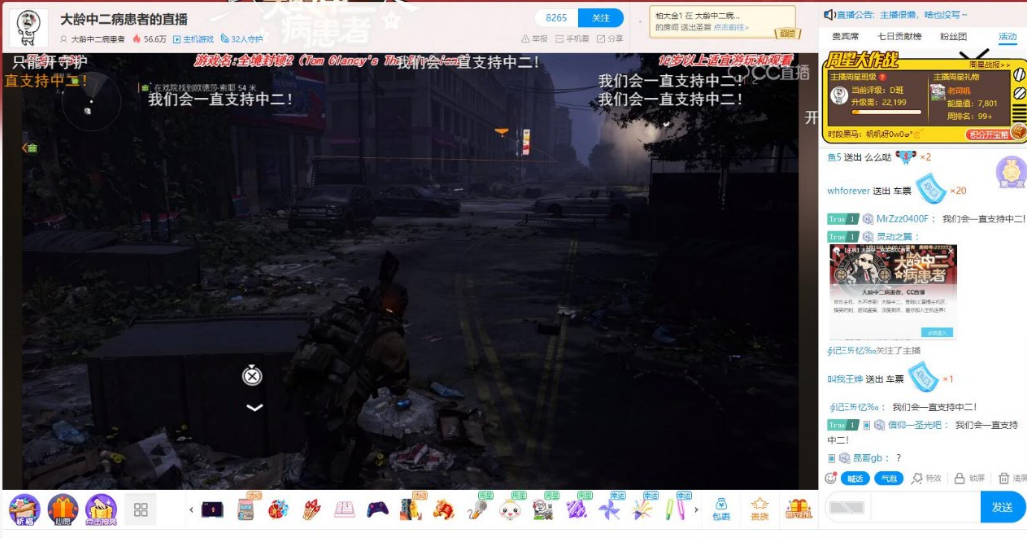Switch to the 七日贡献榜 tab
The height and width of the screenshot is (539, 1027).
pos(899,37)
